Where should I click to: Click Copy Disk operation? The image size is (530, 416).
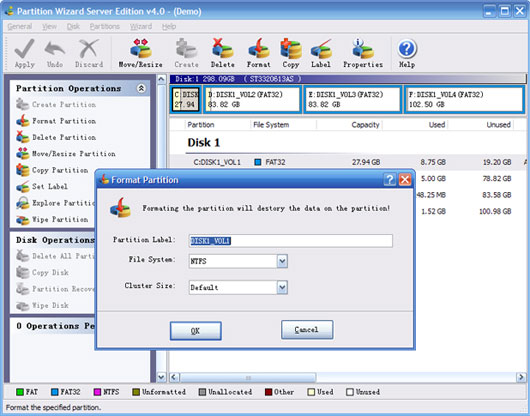point(43,272)
